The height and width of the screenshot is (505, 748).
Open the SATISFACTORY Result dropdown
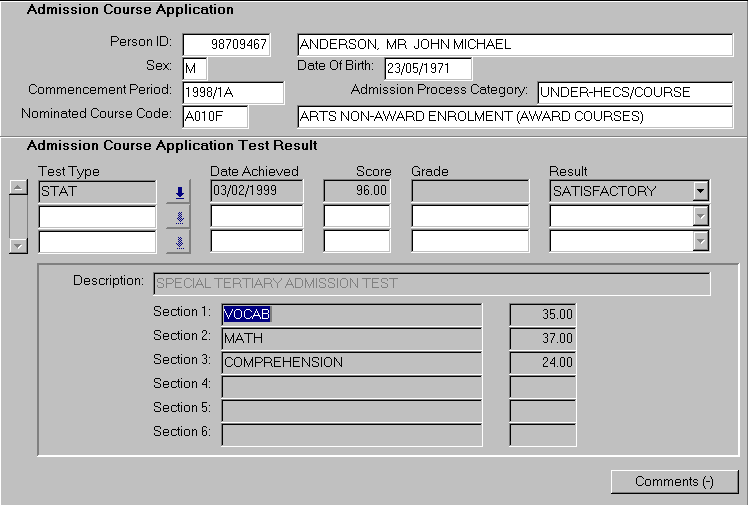(x=700, y=191)
